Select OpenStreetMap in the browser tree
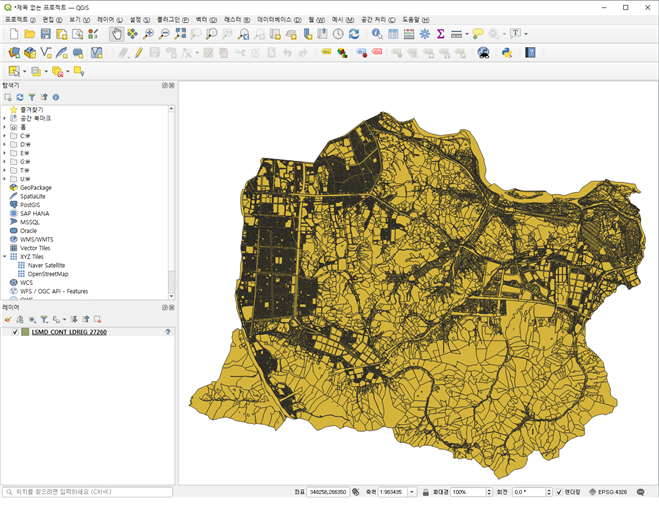 click(x=48, y=273)
